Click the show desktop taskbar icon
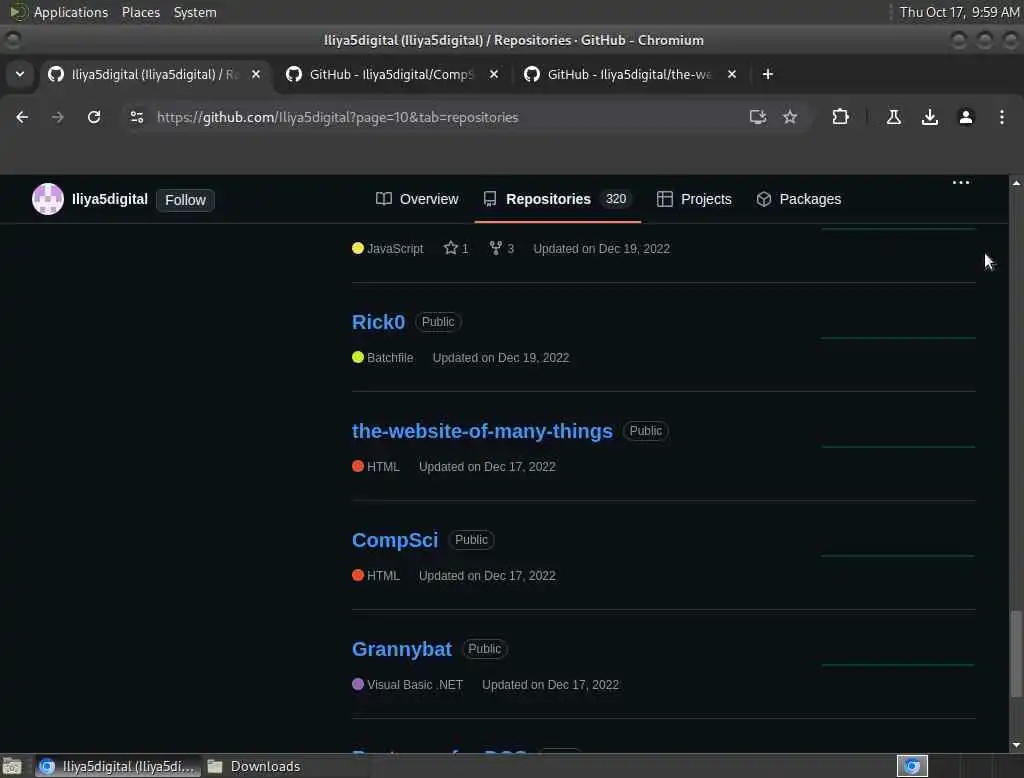This screenshot has width=1024, height=778. coord(12,766)
